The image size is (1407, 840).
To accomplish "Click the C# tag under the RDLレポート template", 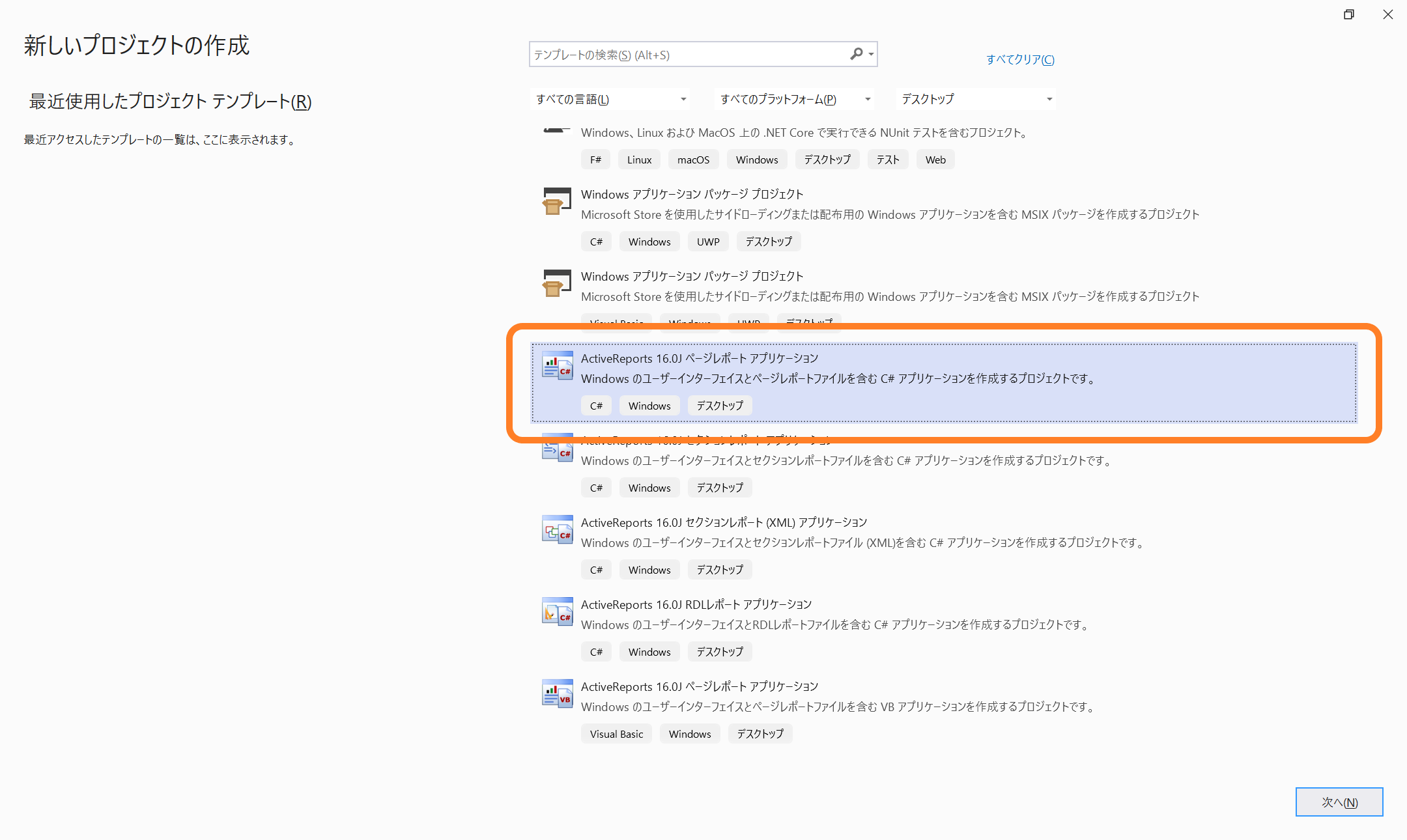I will (596, 652).
